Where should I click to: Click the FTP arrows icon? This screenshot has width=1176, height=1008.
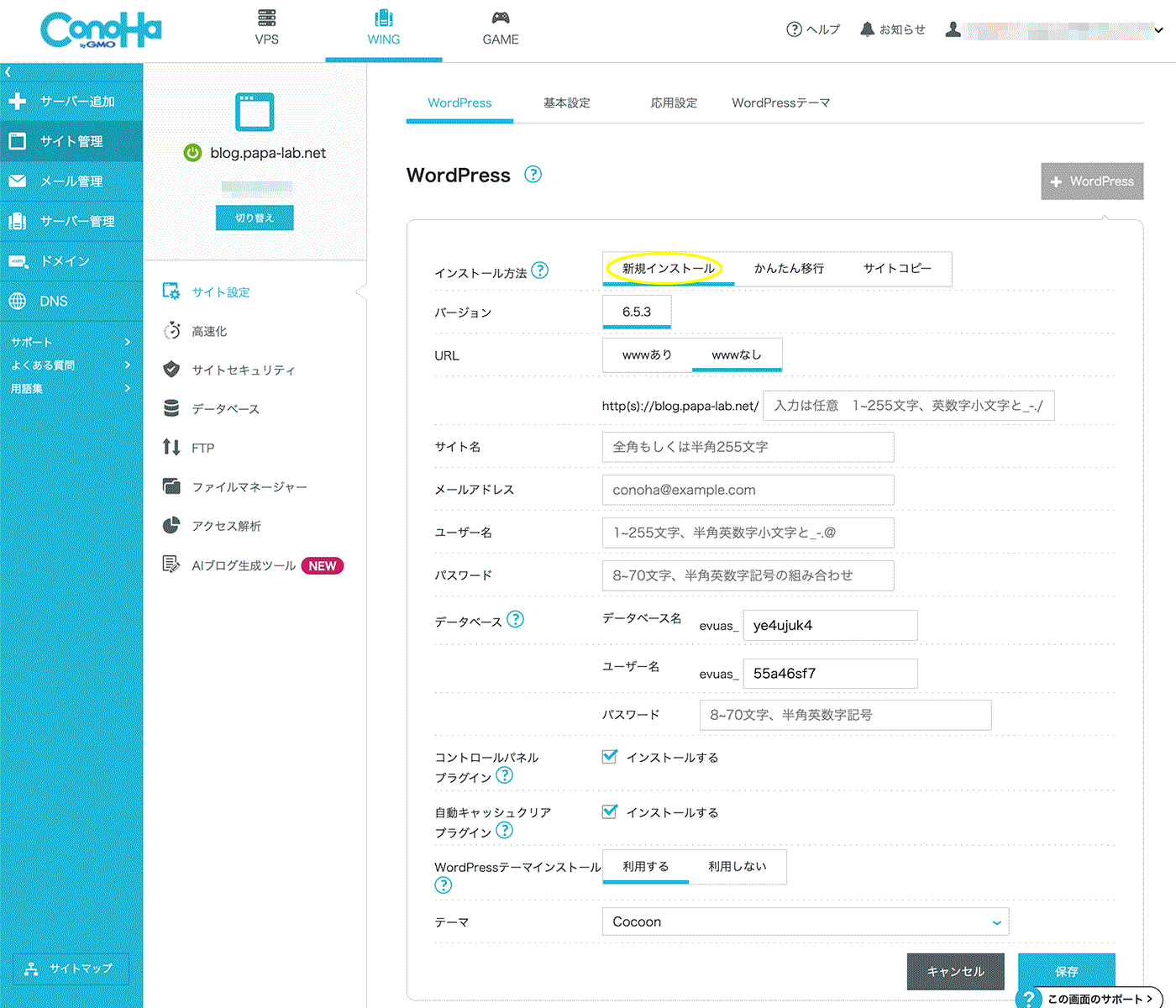click(171, 448)
